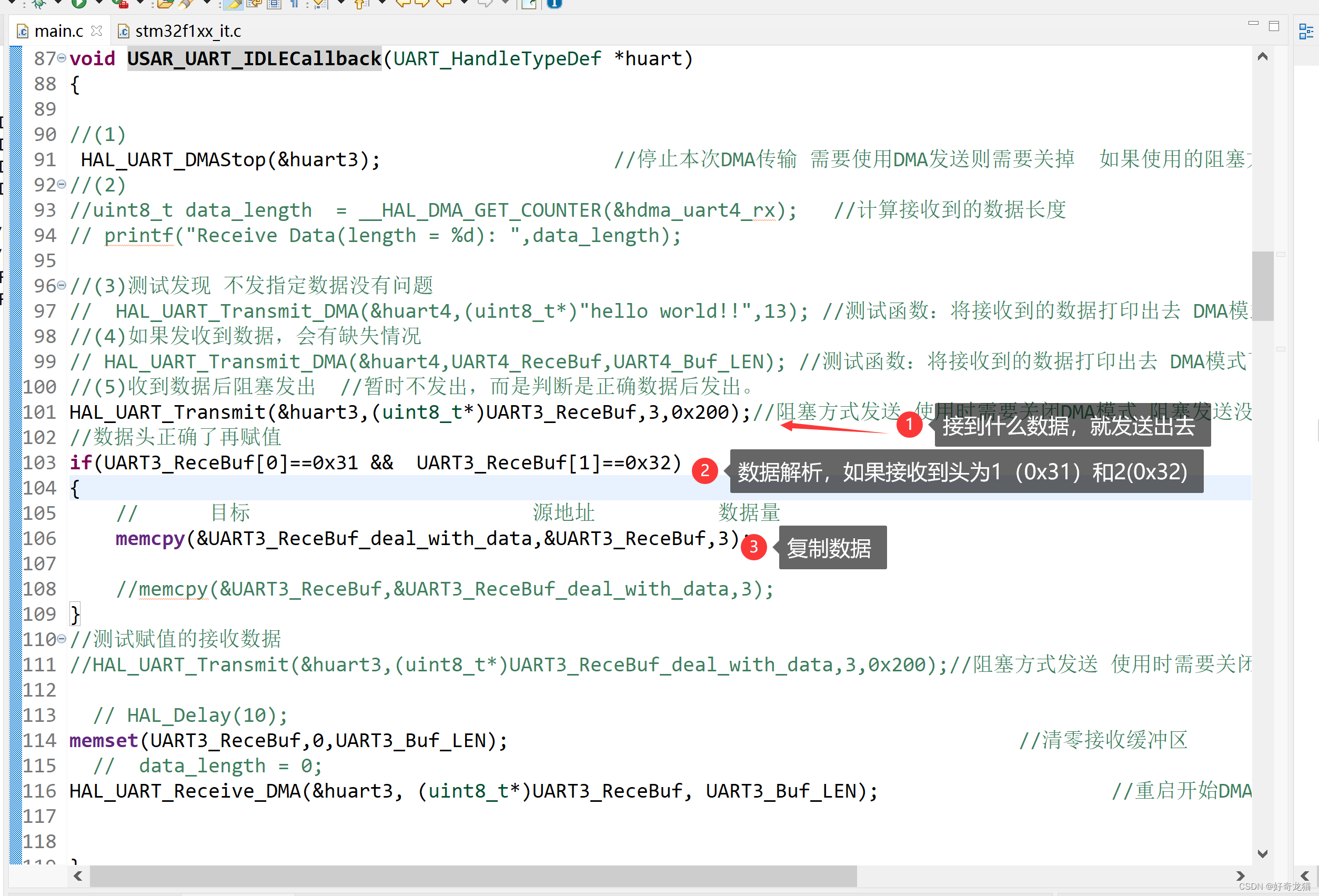Click the commented HAL_Delay(10) line
Image resolution: width=1319 pixels, height=896 pixels.
coord(190,716)
